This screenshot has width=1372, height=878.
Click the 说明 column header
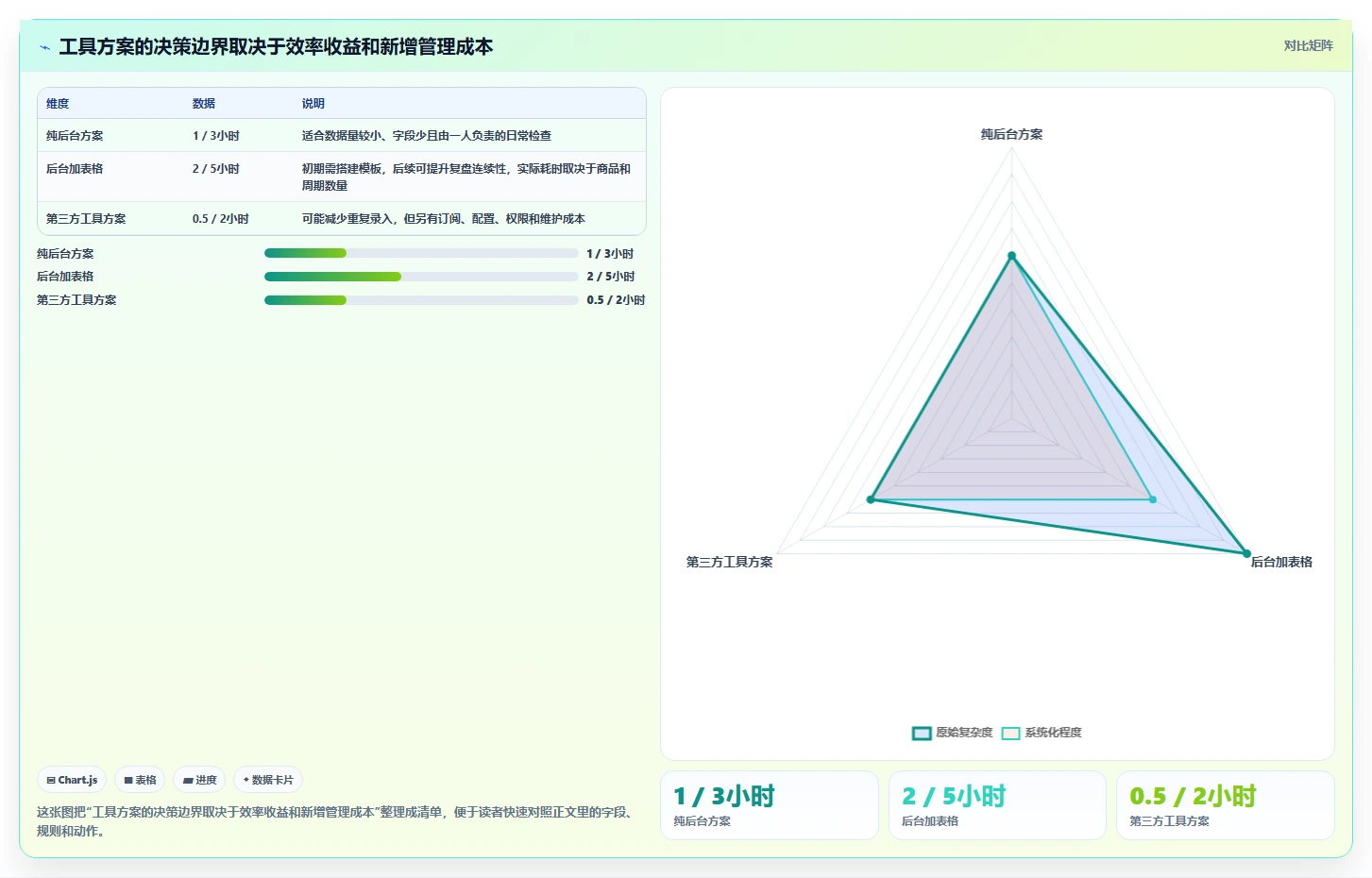pyautogui.click(x=313, y=104)
